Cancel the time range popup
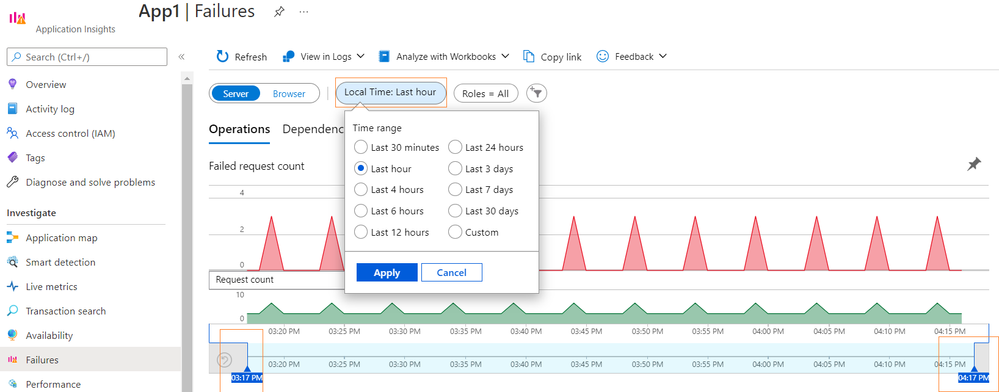 [x=452, y=273]
